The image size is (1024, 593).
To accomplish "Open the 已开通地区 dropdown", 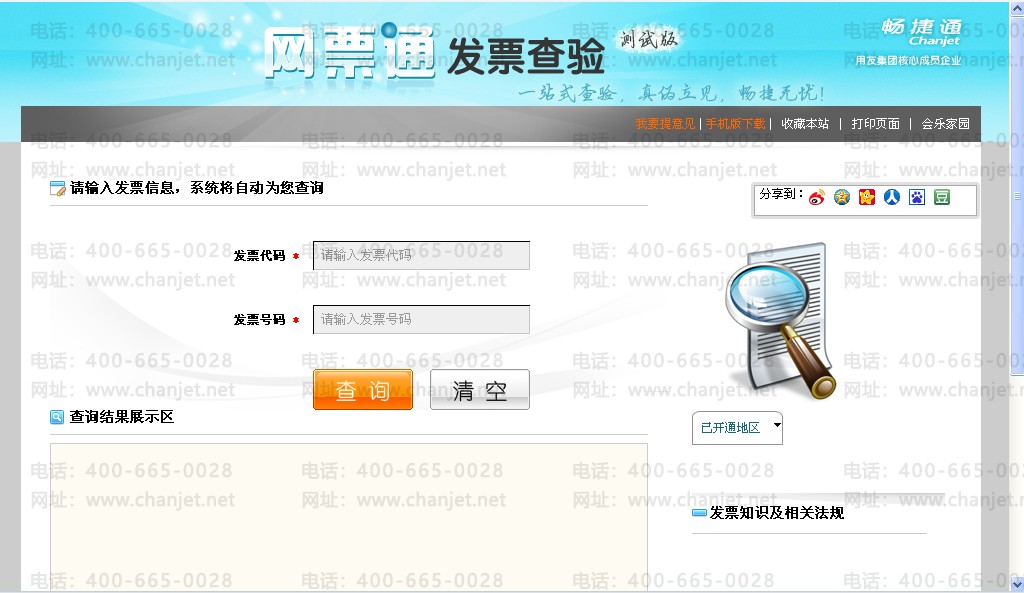I will [737, 428].
